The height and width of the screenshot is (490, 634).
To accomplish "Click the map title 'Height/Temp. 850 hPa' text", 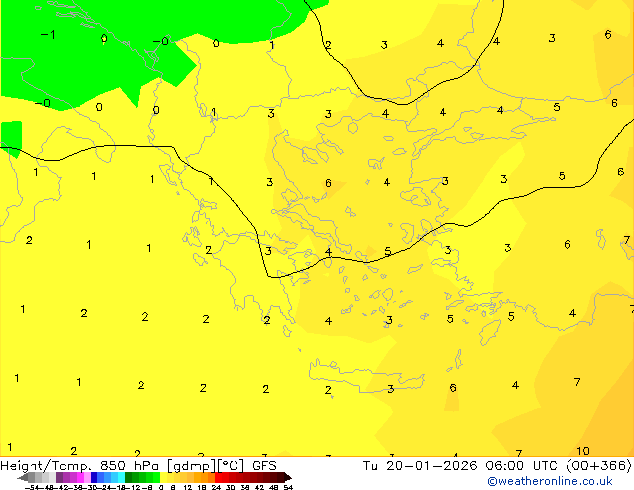I will coord(80,466).
